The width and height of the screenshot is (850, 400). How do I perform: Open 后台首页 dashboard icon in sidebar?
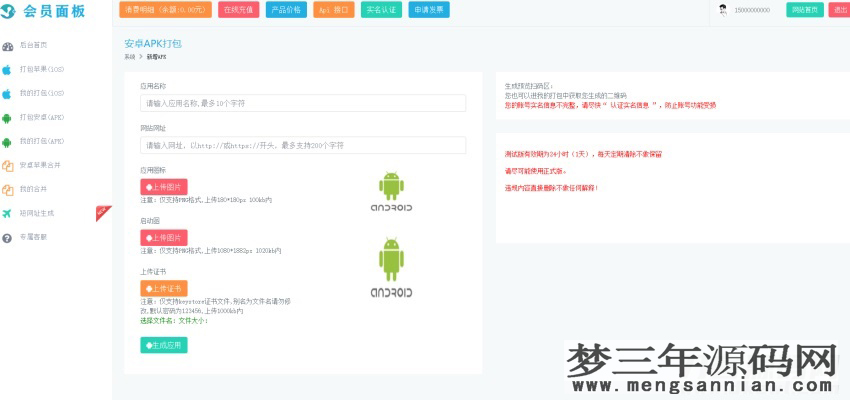7,46
